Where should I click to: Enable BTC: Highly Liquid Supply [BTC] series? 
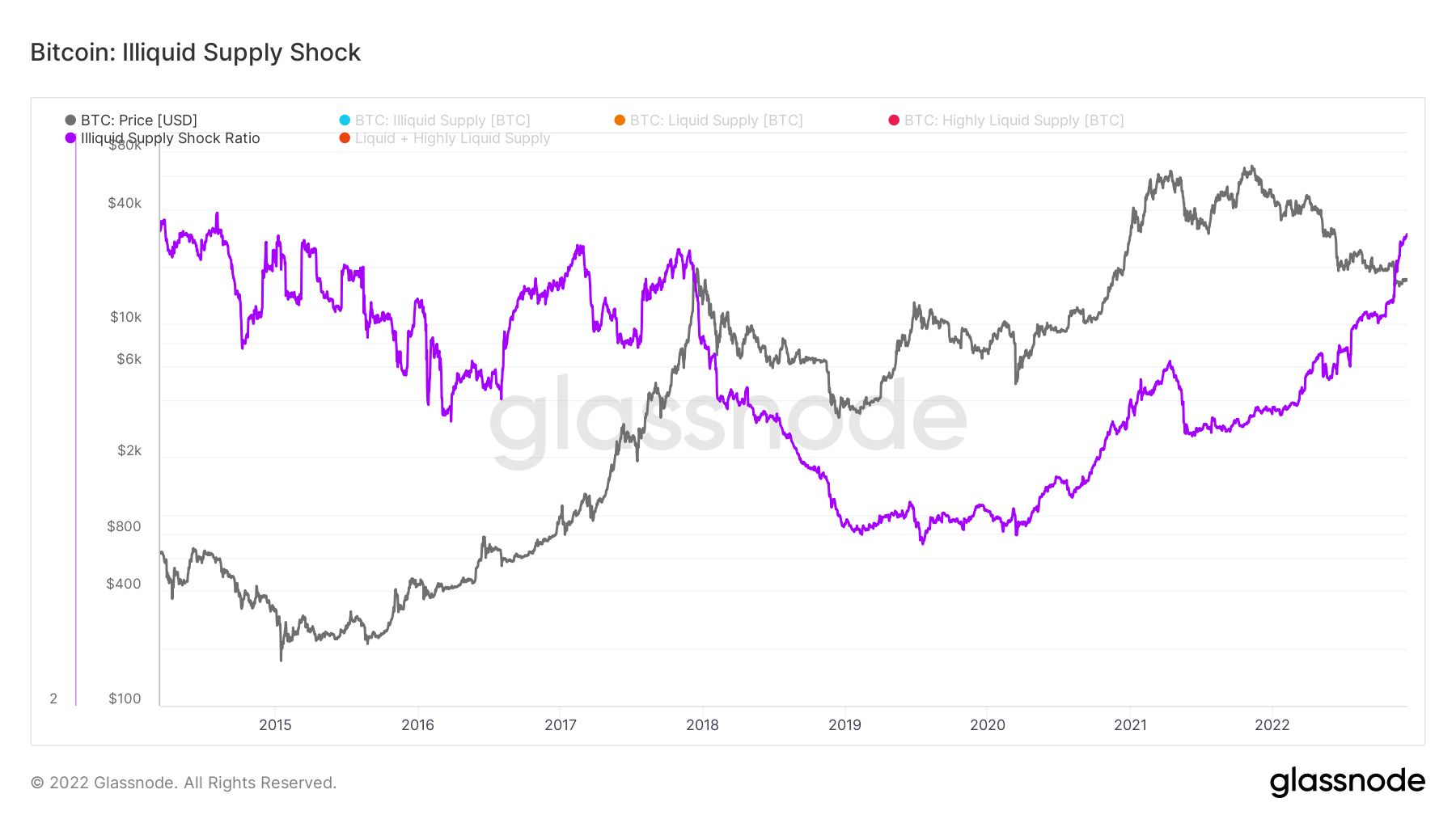point(1006,120)
